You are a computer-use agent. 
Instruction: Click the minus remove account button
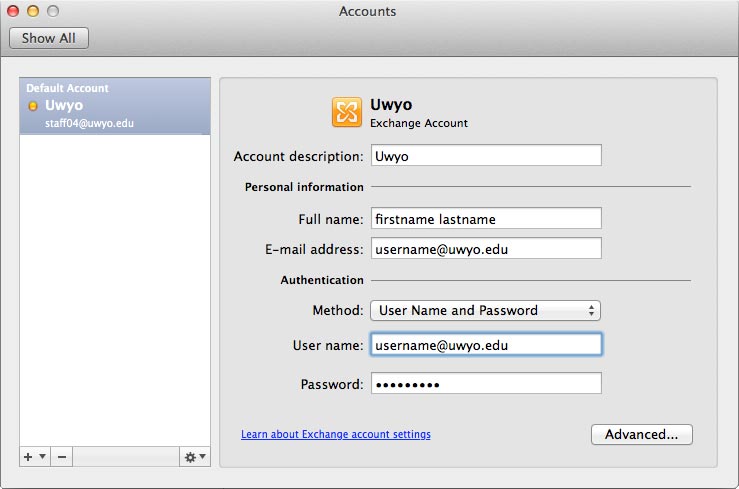click(62, 457)
